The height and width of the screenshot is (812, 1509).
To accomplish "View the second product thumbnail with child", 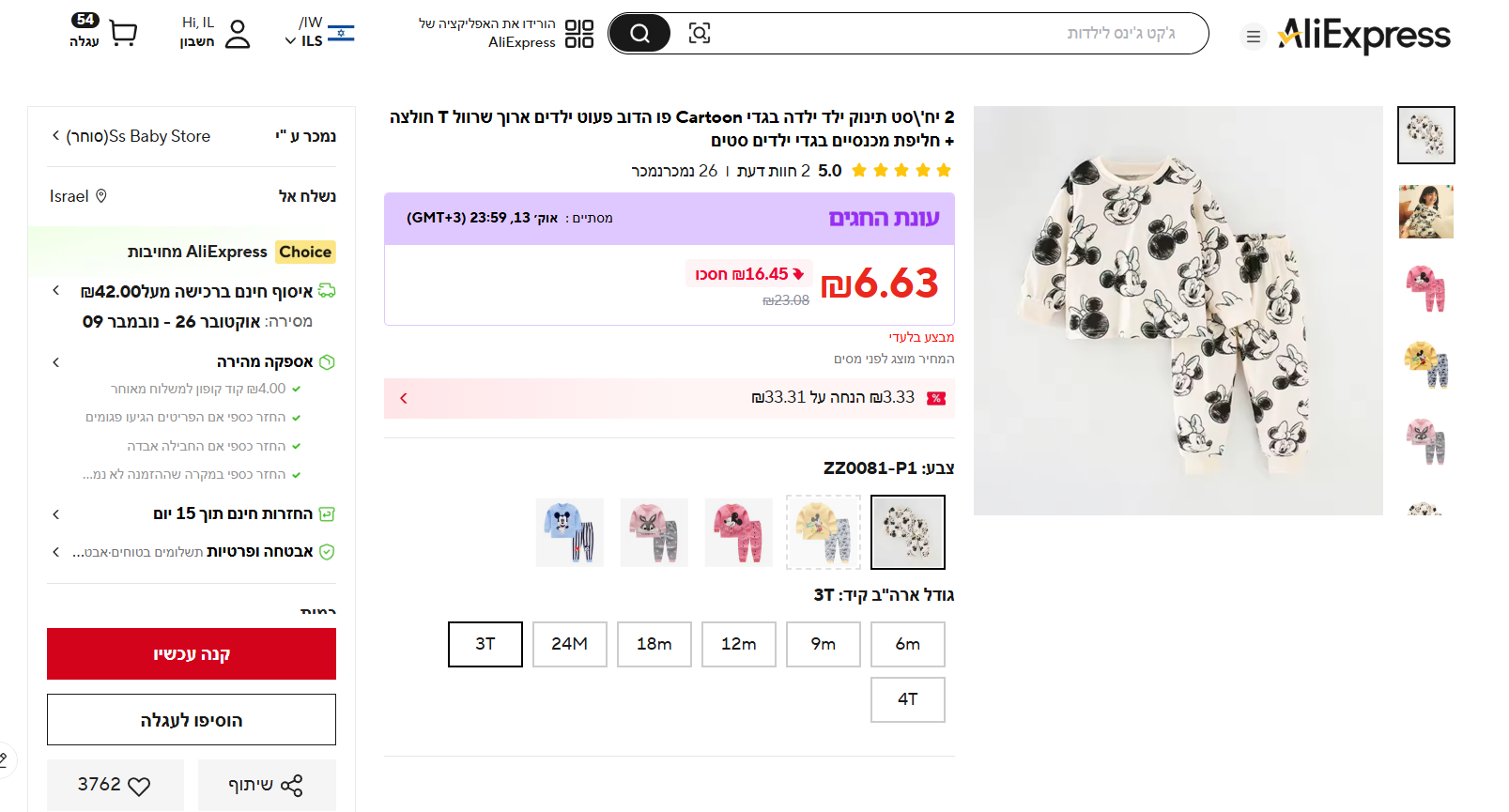I will pyautogui.click(x=1425, y=212).
